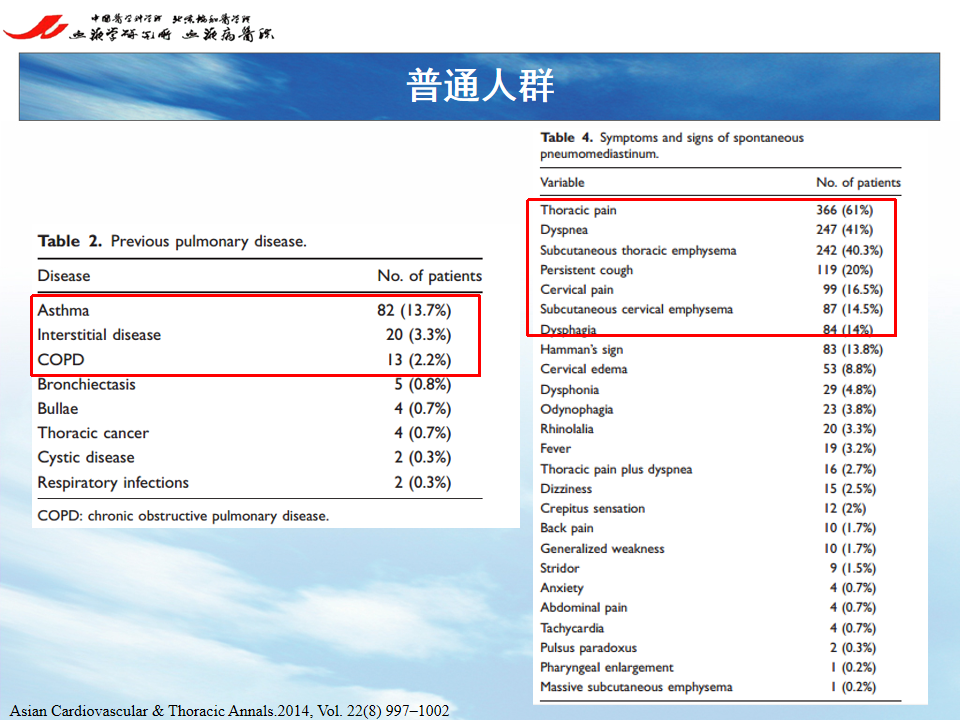Click the 'Asthma' row label
Viewport: 960px width, 720px height.
63,310
